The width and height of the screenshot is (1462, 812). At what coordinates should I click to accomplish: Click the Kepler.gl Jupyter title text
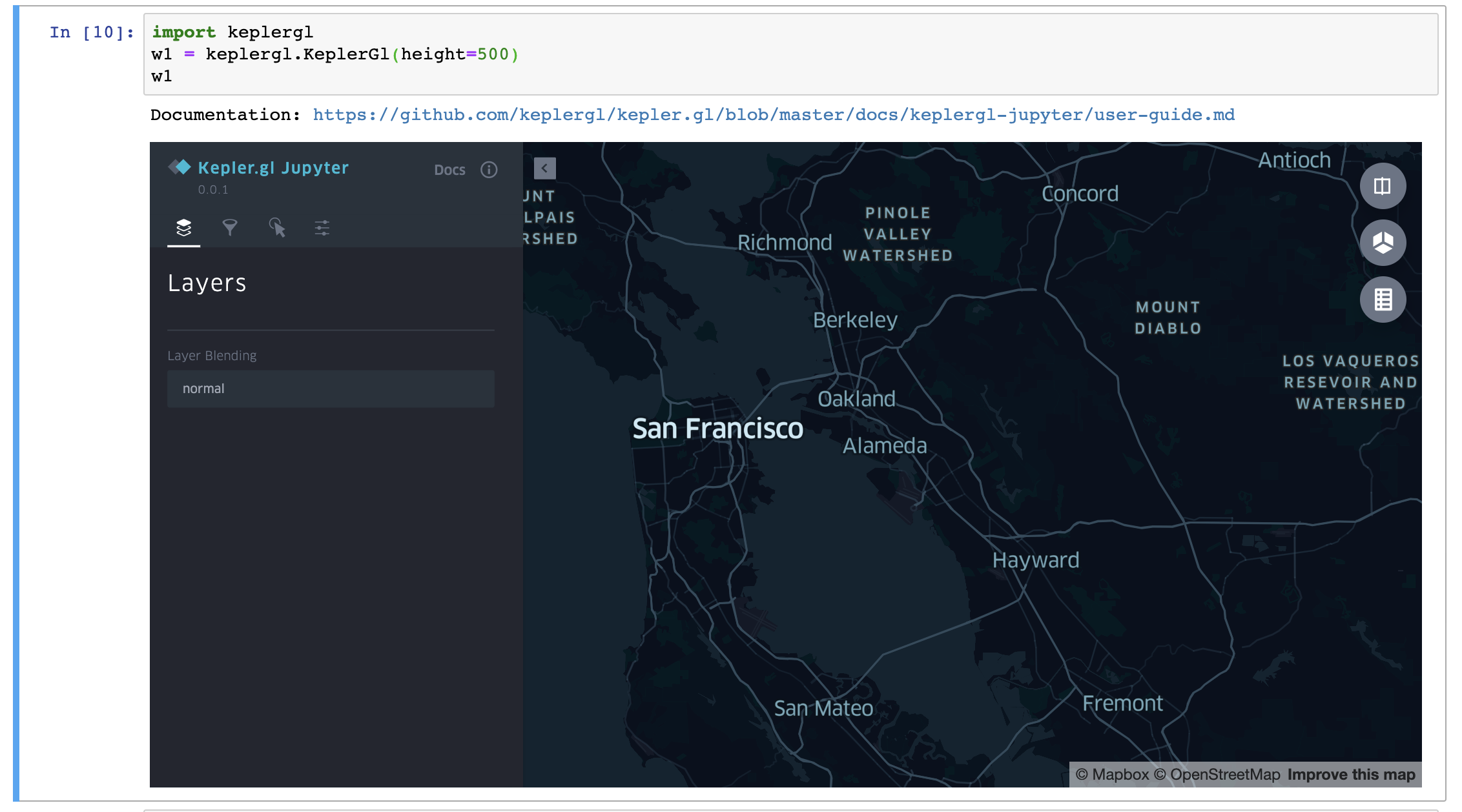click(x=273, y=168)
